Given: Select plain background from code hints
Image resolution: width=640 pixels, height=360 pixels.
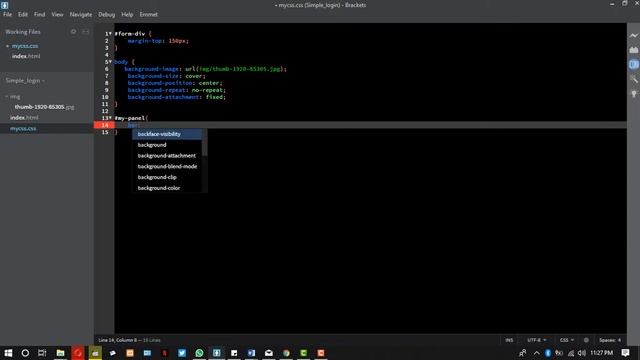Looking at the screenshot, I should point(167,145).
